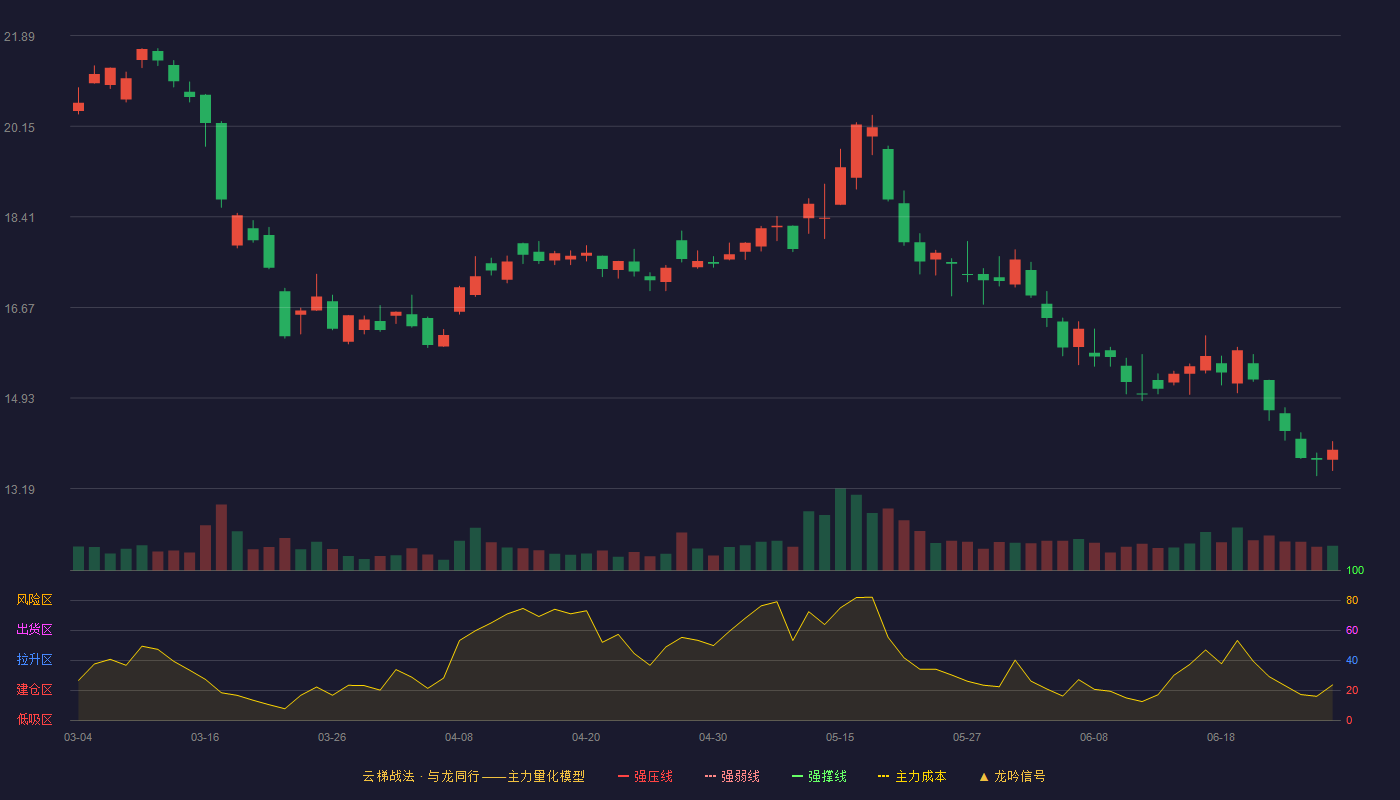Viewport: 1400px width, 800px height.
Task: Click the 建仓区 zone label
Action: pyautogui.click(x=34, y=690)
